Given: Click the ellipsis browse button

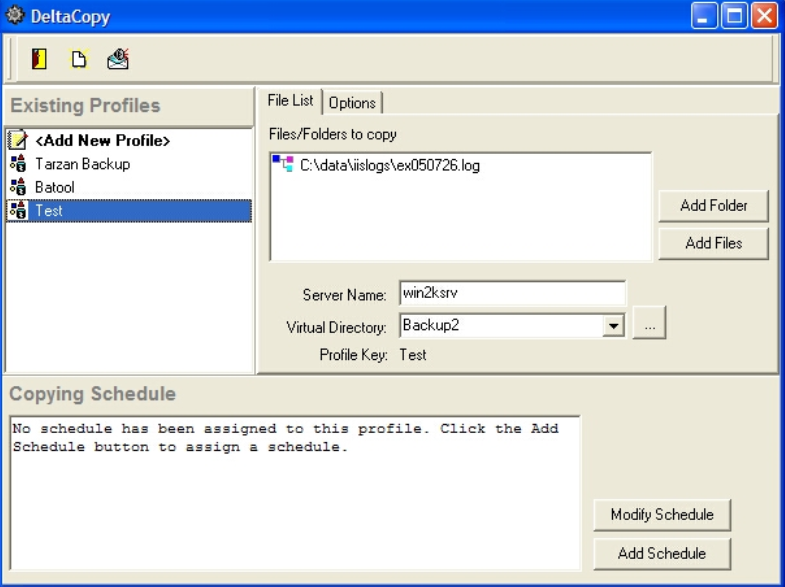Looking at the screenshot, I should (x=649, y=323).
